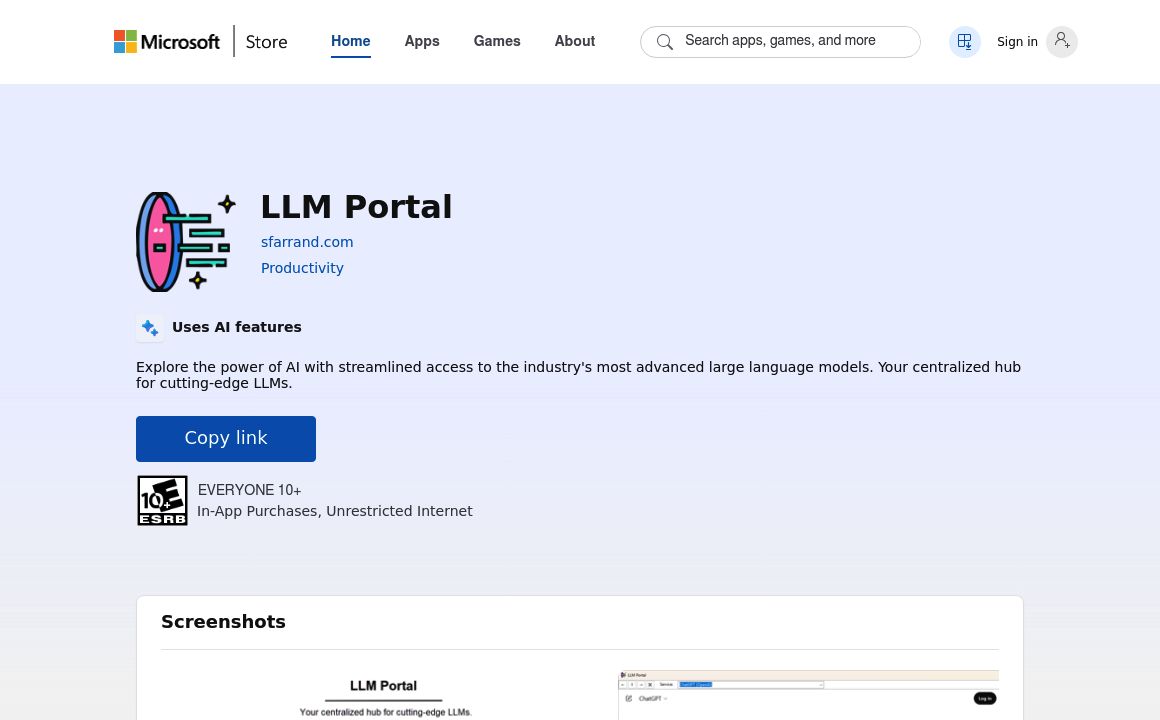Click the Copy link button
Screen dimensions: 1160x720
pyautogui.click(x=226, y=438)
